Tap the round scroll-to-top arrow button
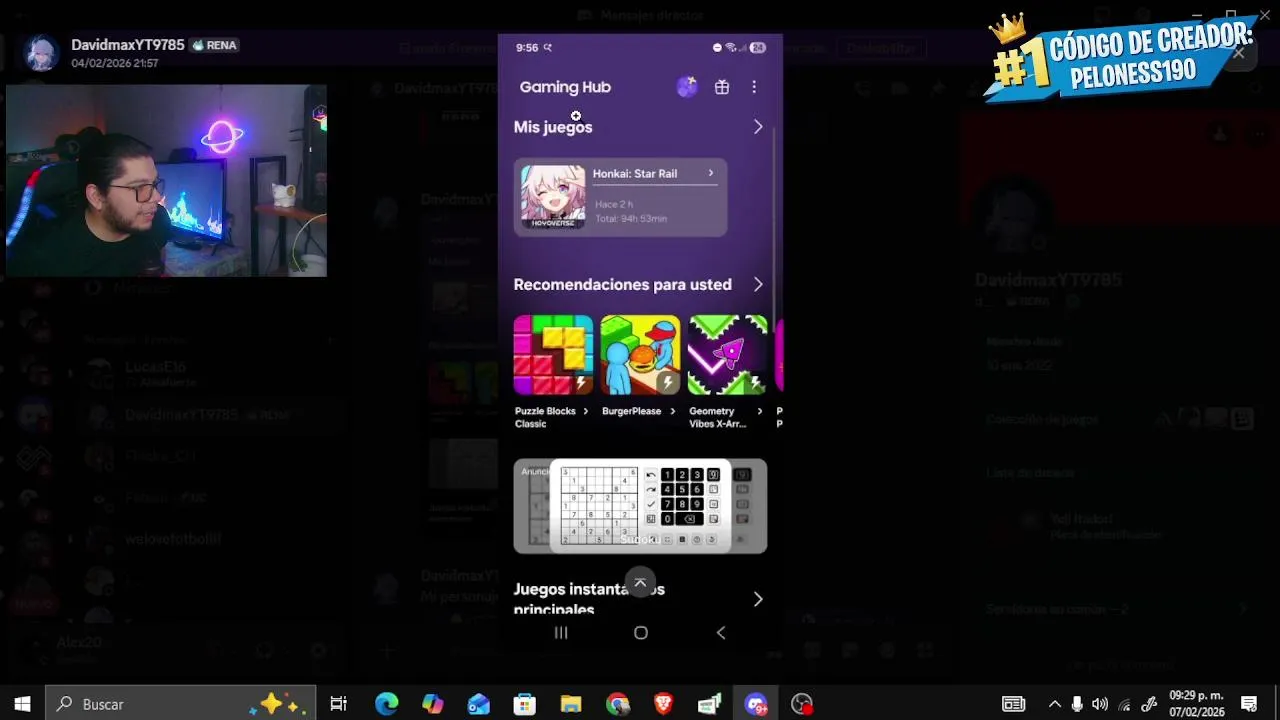The width and height of the screenshot is (1280, 720). (x=640, y=583)
